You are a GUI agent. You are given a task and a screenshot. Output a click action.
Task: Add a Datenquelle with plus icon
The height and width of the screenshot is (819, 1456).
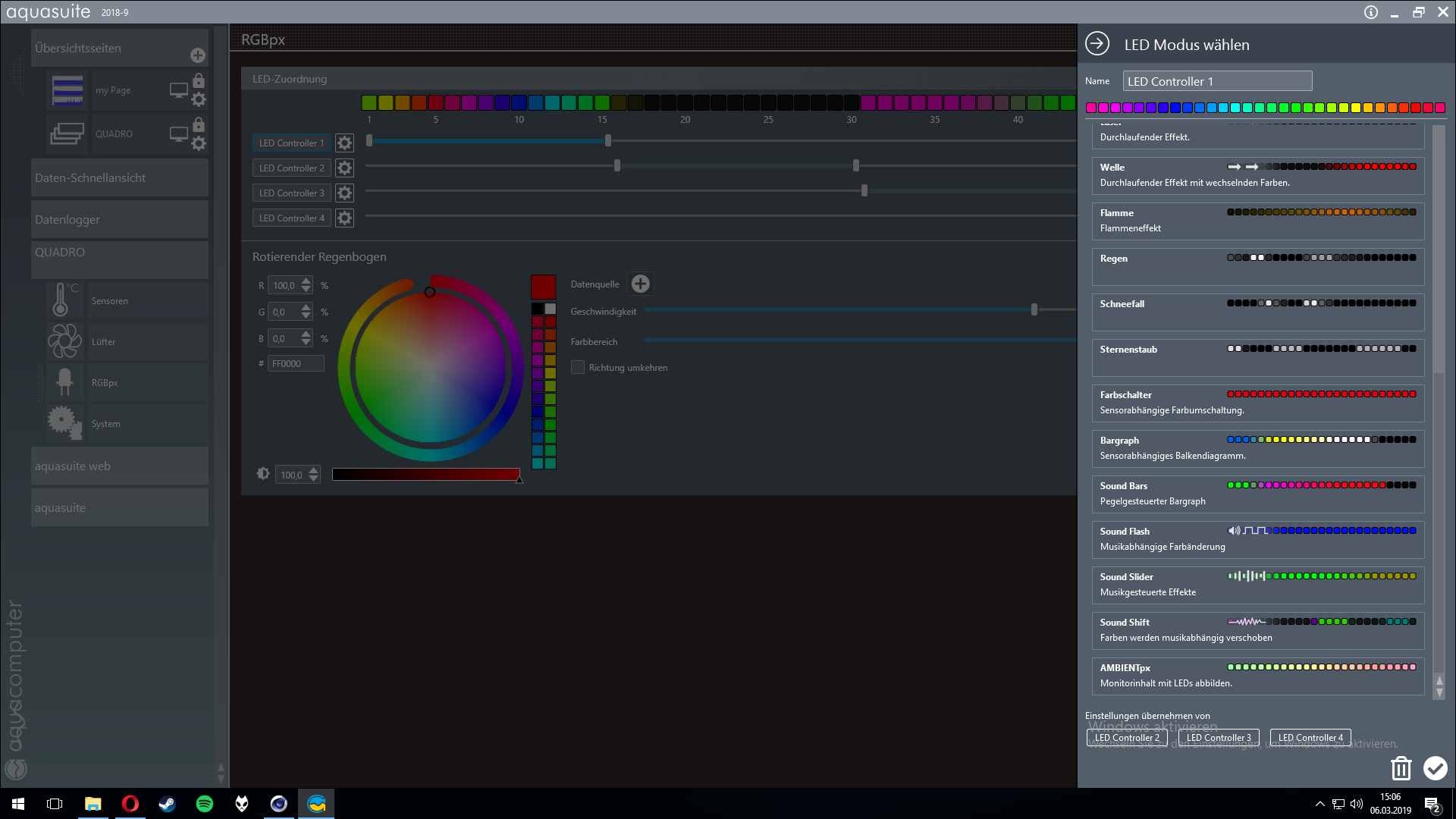click(641, 284)
